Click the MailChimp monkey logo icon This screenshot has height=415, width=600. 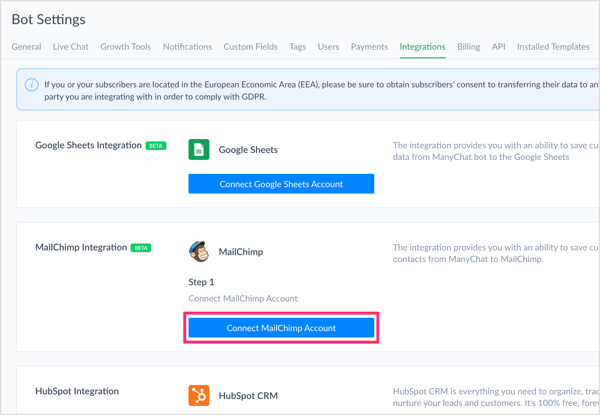199,251
